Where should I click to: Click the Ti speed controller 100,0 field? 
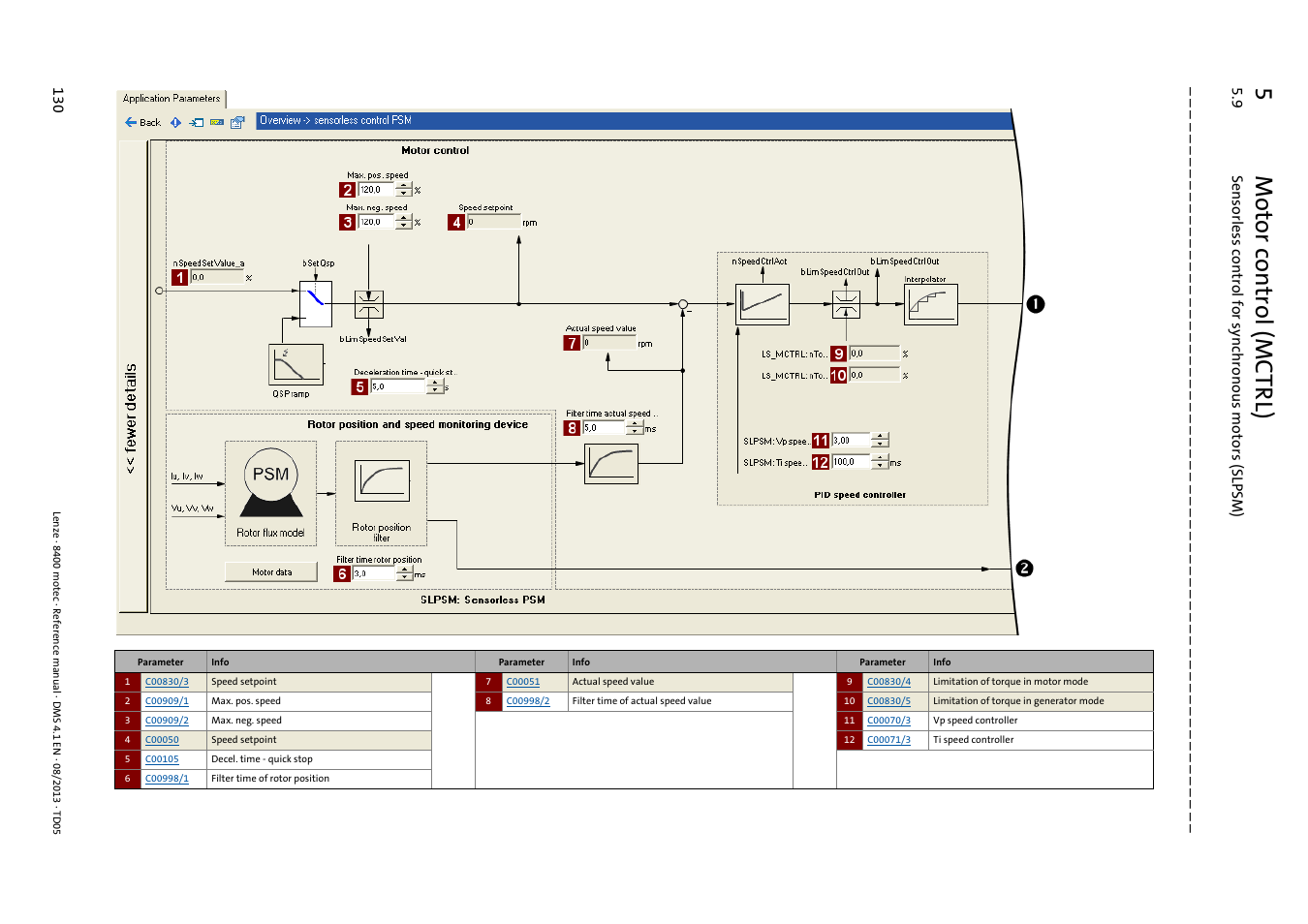(852, 462)
